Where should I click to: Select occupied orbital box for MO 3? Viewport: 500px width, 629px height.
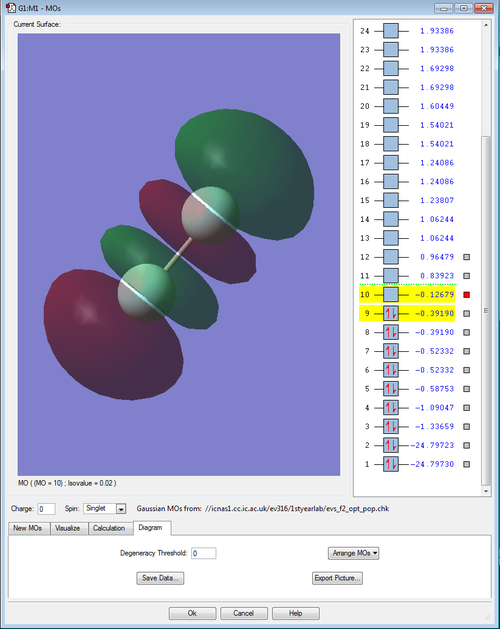pos(390,427)
